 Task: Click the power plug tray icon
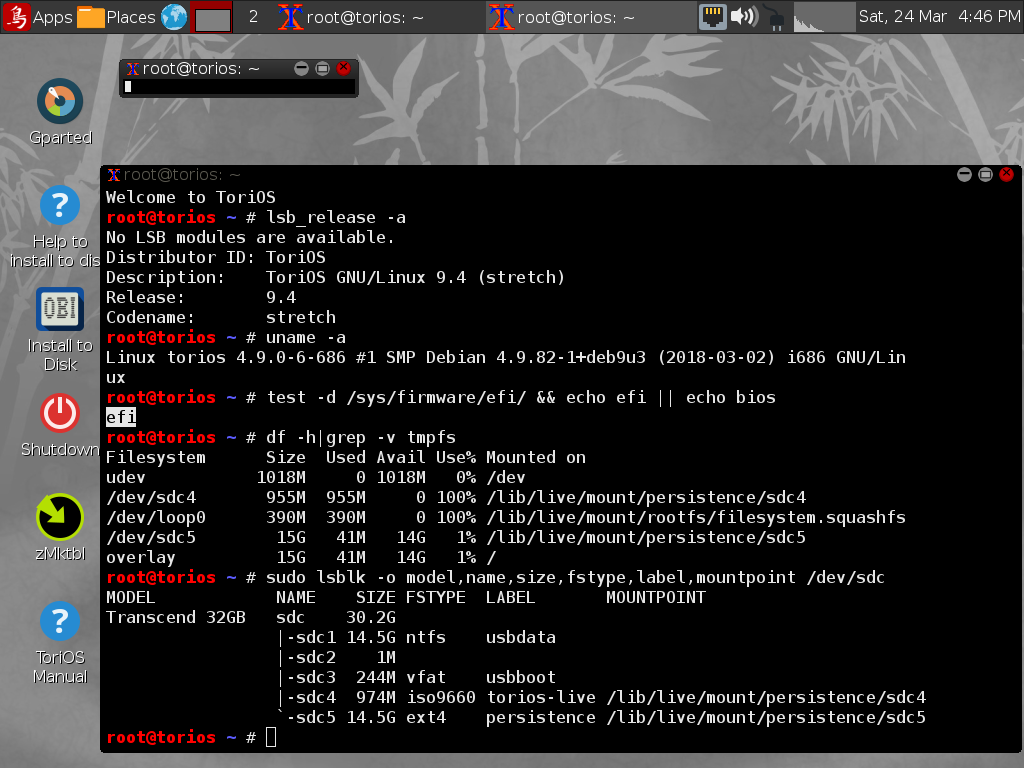coord(775,16)
